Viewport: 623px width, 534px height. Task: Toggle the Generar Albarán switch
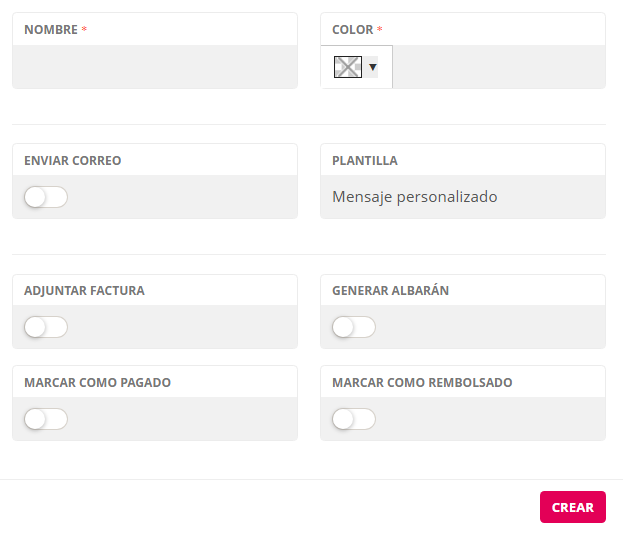(354, 327)
